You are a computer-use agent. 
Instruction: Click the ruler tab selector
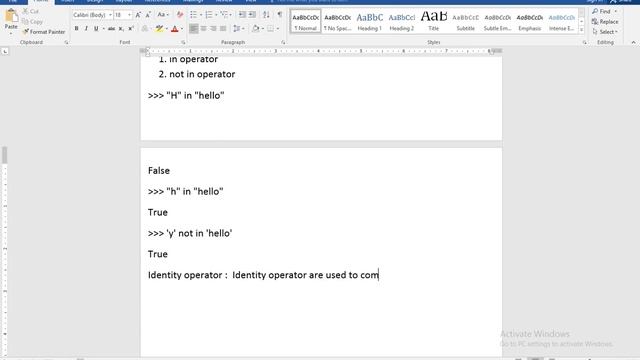pos(5,51)
